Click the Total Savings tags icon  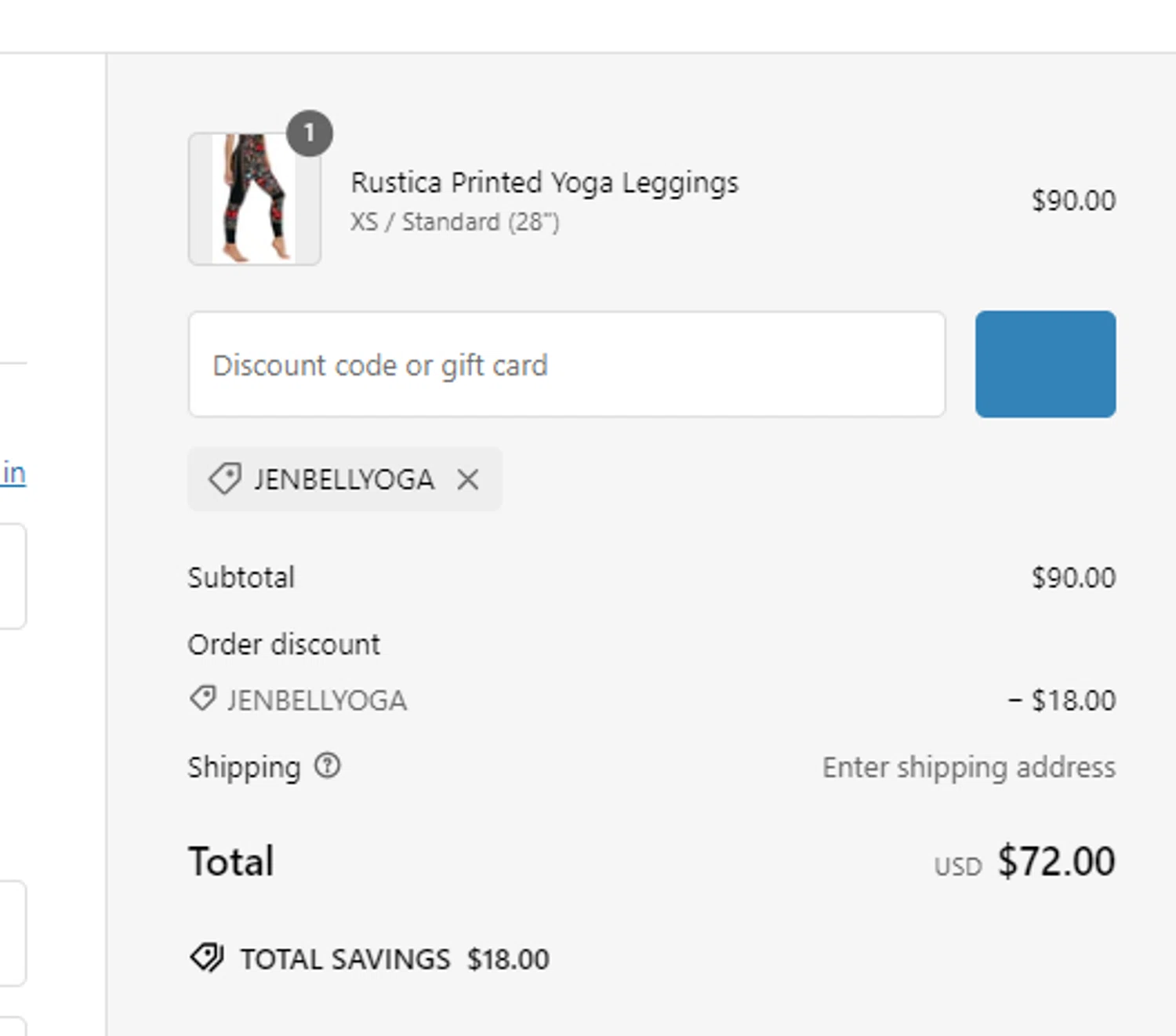pos(207,958)
